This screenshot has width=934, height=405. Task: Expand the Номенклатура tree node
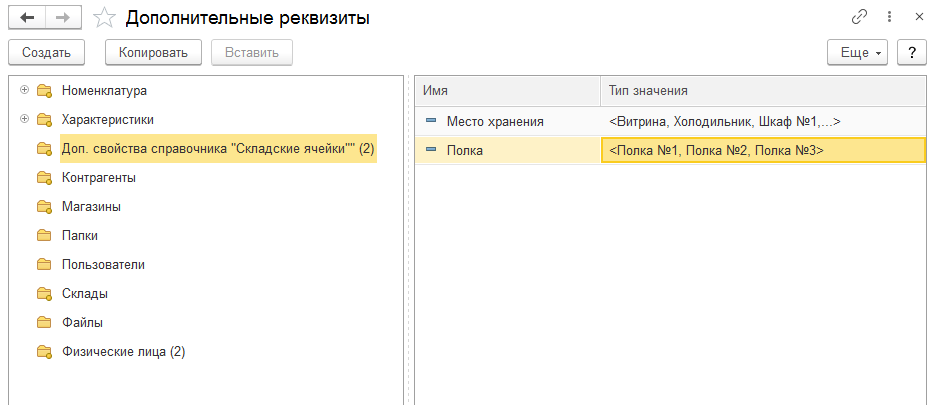coord(24,90)
